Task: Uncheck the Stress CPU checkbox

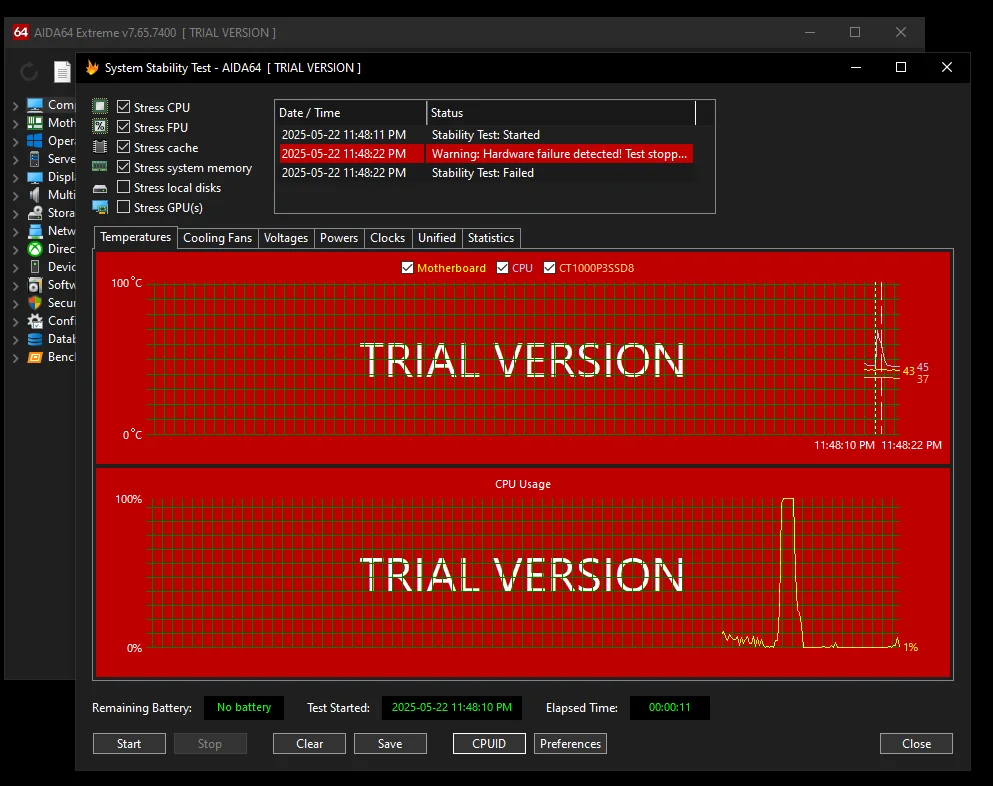Action: tap(124, 107)
